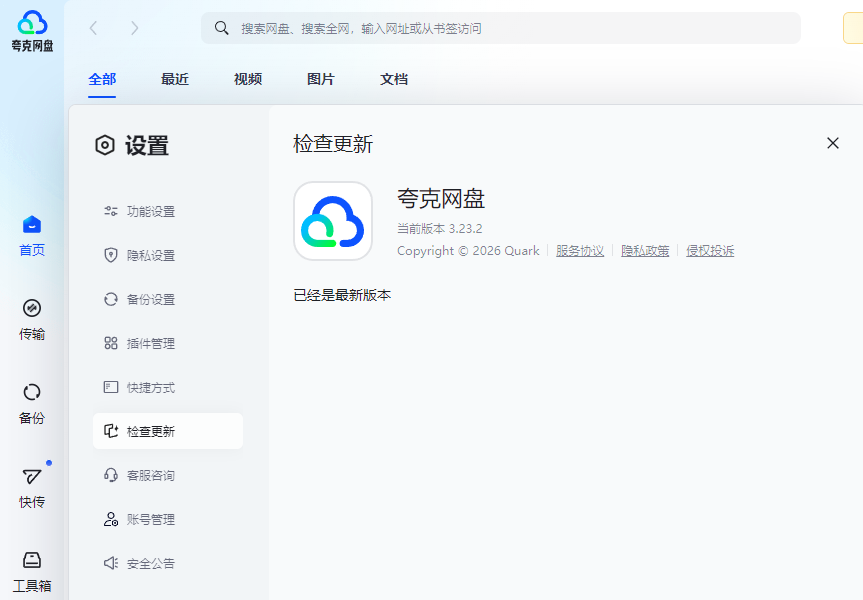Open the 隐私政策 privacy policy link
This screenshot has height=600, width=863.
[x=645, y=251]
